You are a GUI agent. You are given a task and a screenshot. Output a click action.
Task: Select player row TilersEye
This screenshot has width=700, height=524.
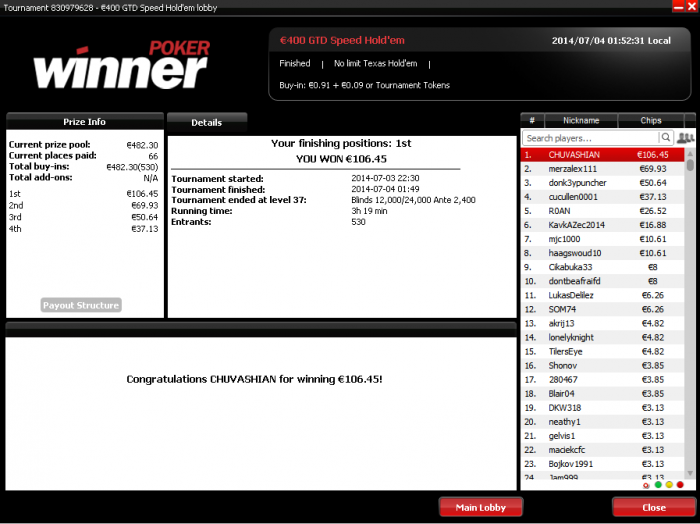pos(603,352)
